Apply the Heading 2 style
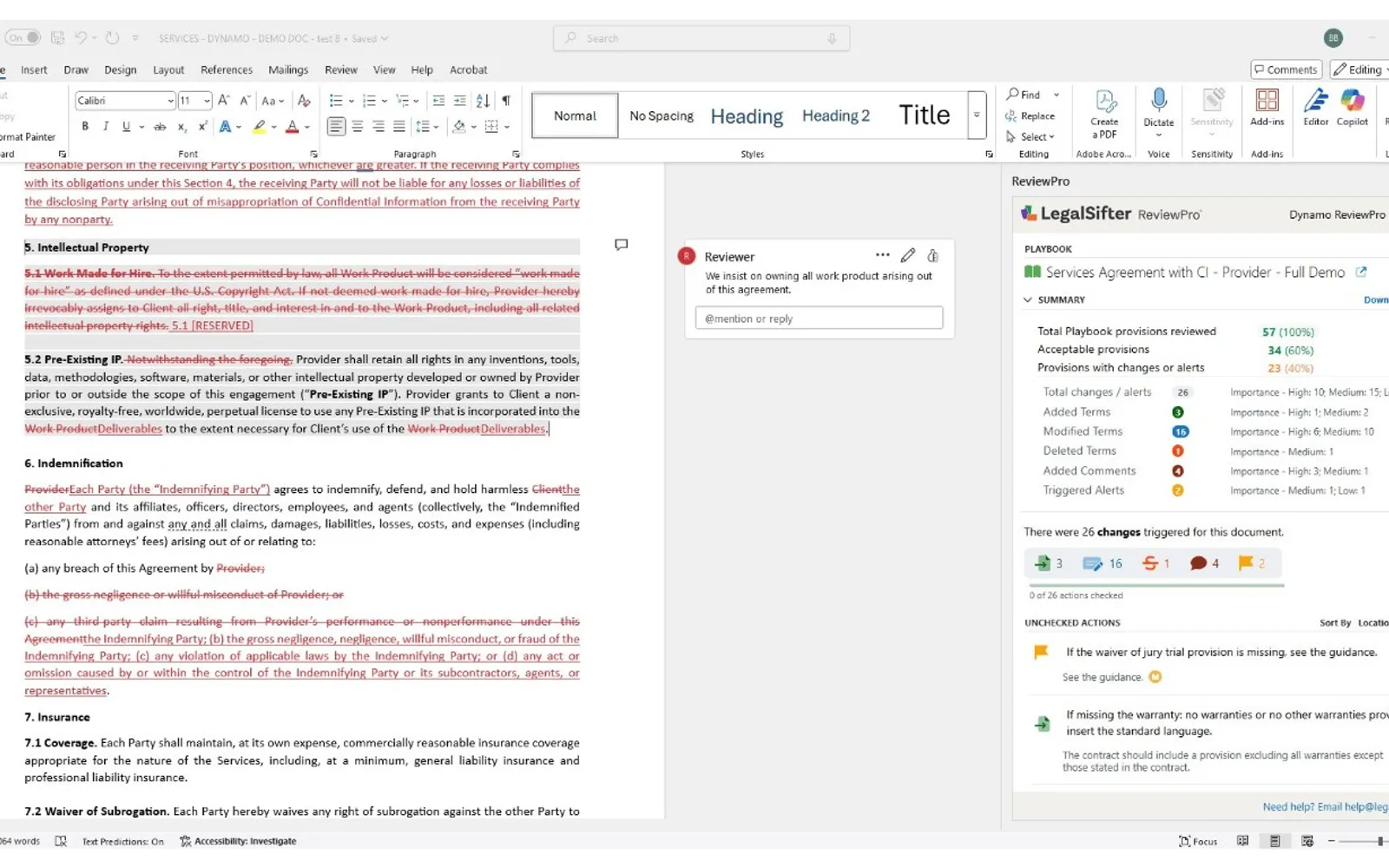The height and width of the screenshot is (868, 1389). click(835, 115)
